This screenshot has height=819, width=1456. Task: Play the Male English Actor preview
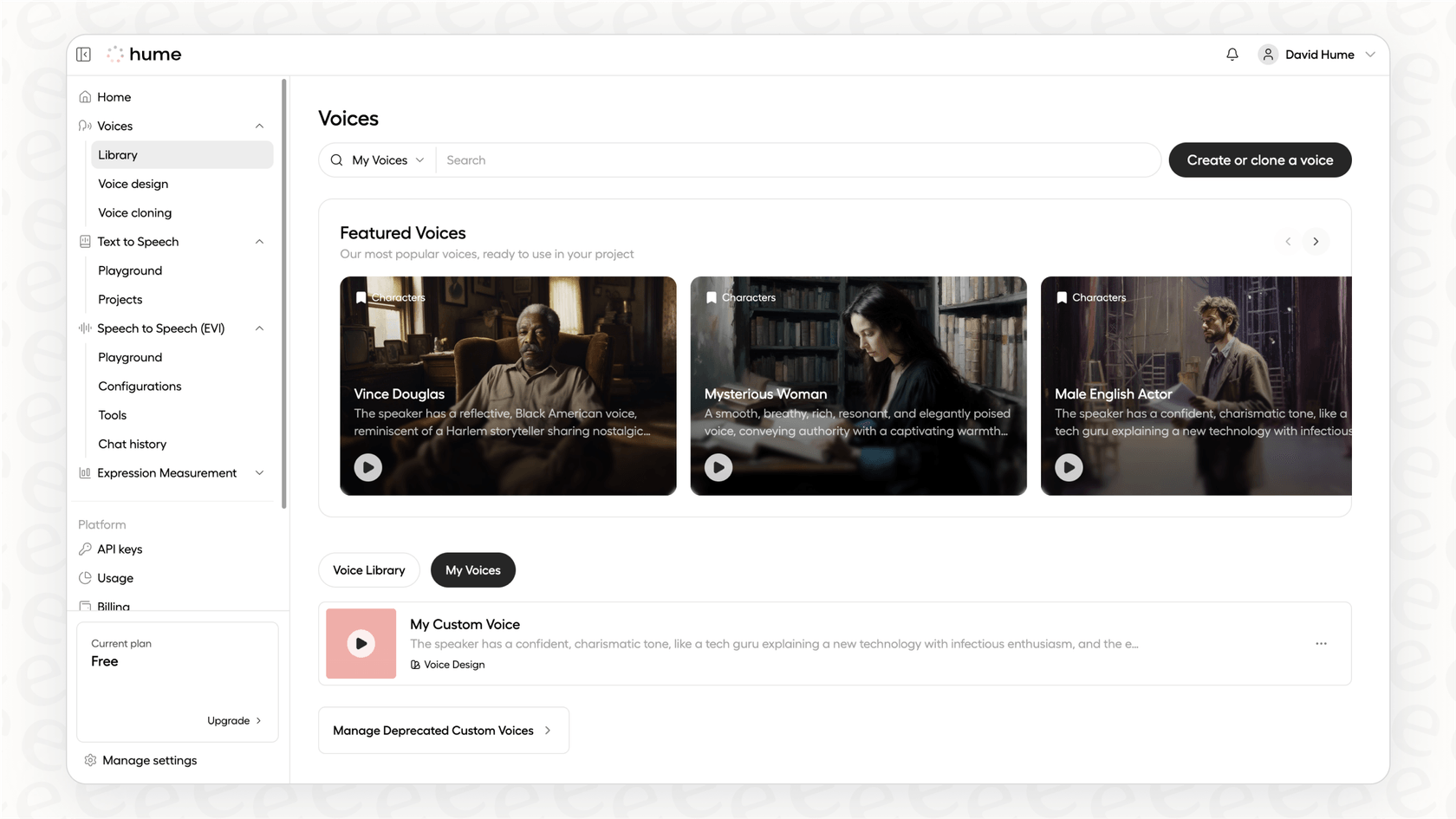coord(1068,467)
